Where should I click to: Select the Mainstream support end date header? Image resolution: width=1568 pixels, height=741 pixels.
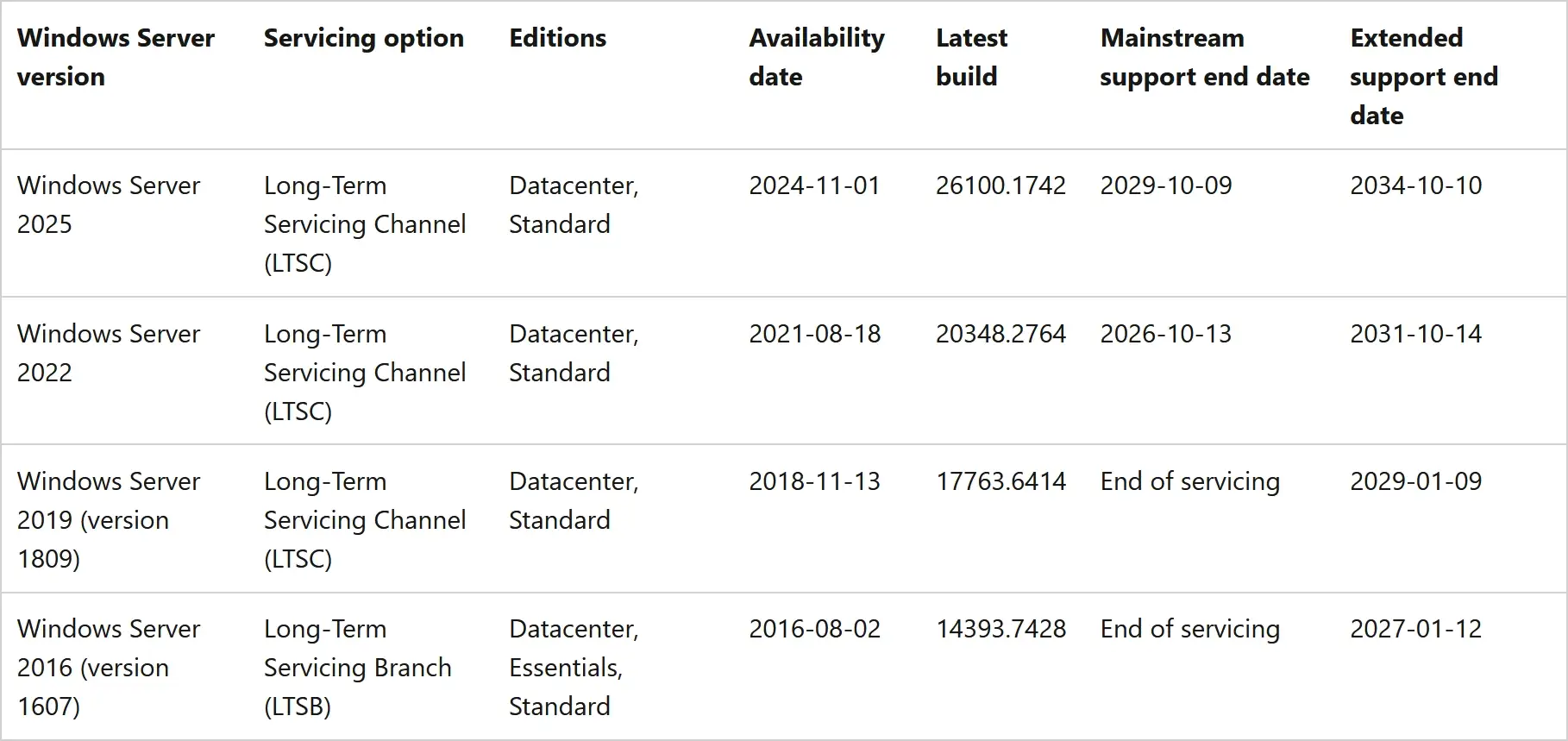(x=1204, y=57)
